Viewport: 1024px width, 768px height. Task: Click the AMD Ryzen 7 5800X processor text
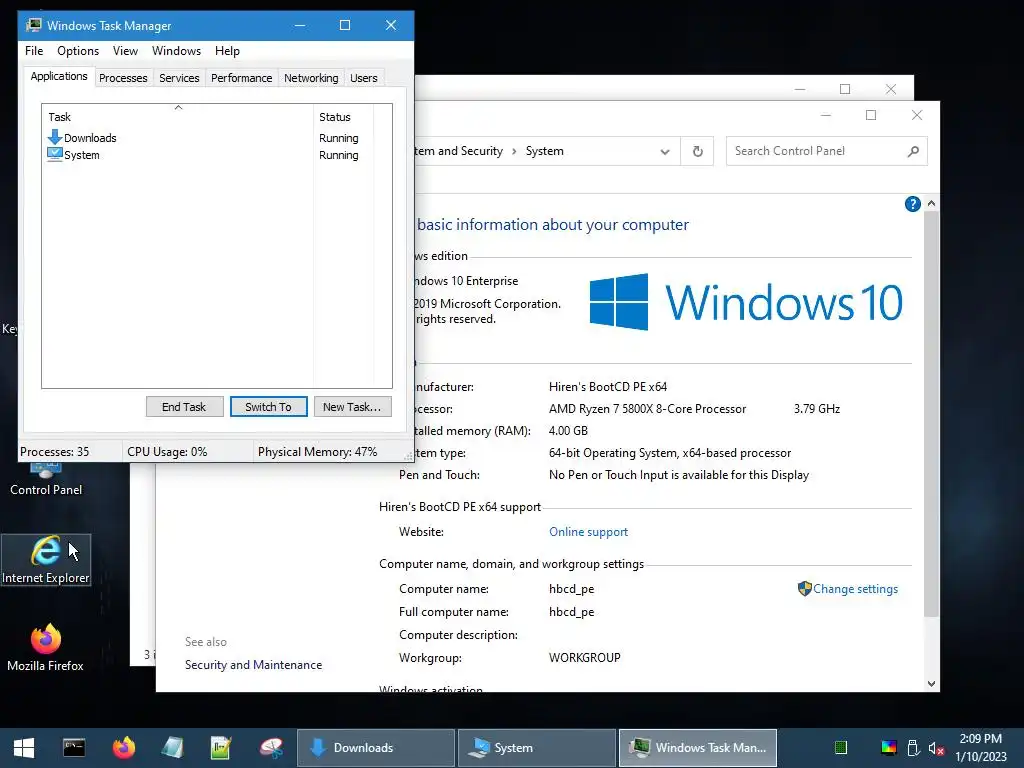click(x=647, y=409)
